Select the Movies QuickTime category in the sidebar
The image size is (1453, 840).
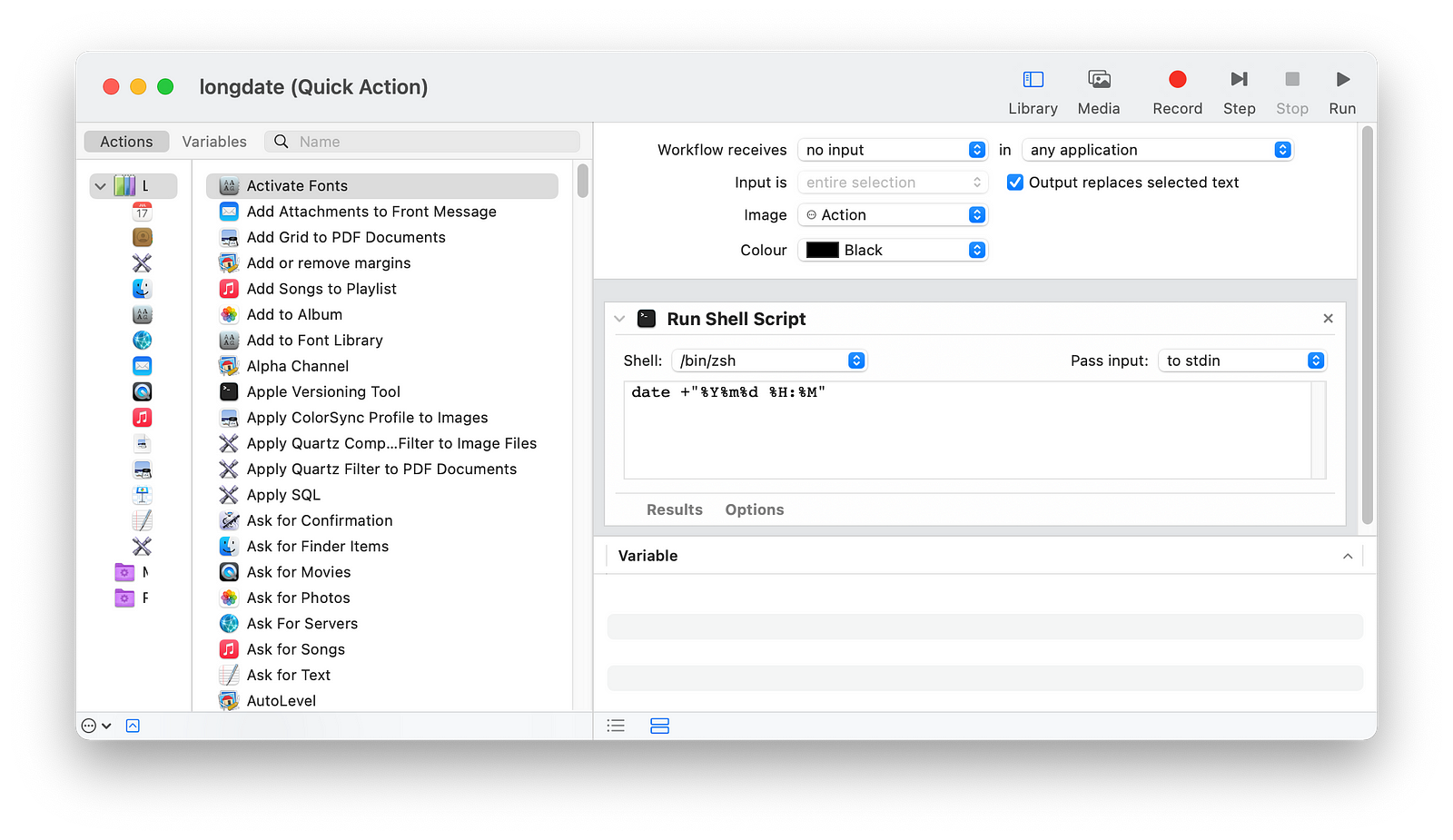click(143, 392)
